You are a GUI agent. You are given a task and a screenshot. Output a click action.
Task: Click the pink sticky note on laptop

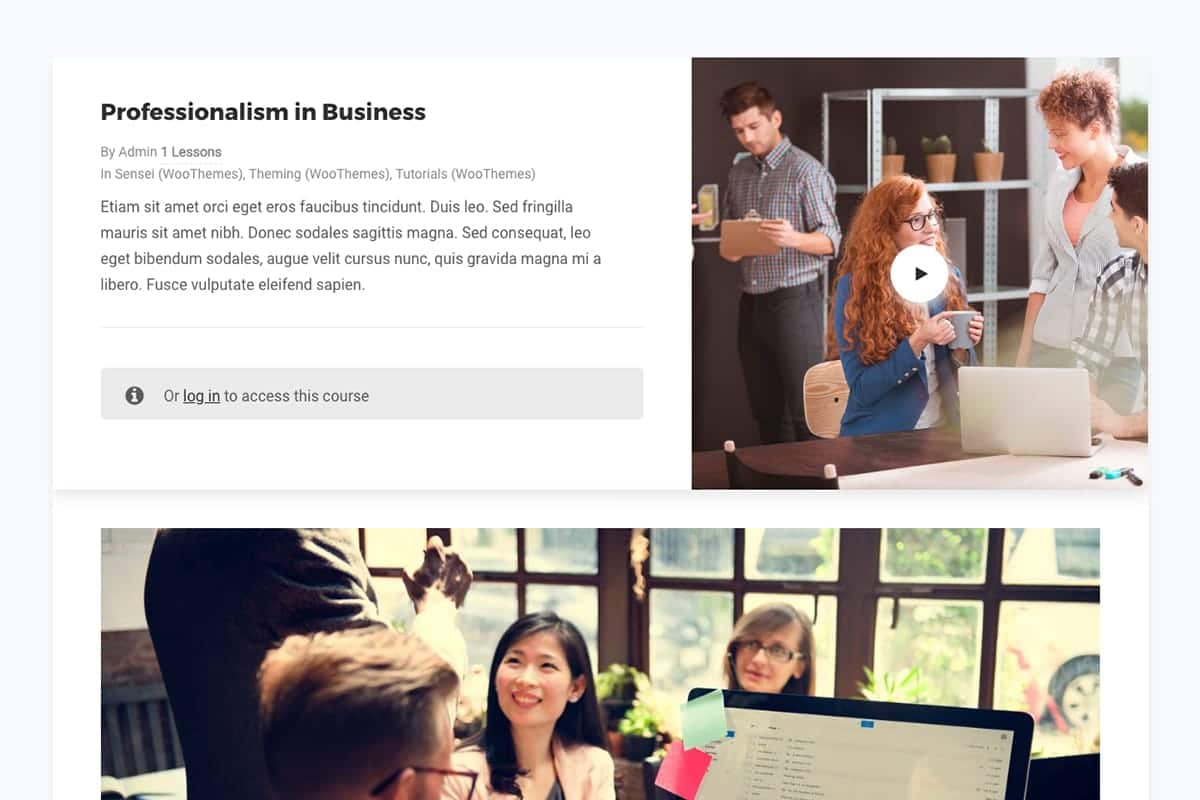(x=682, y=770)
